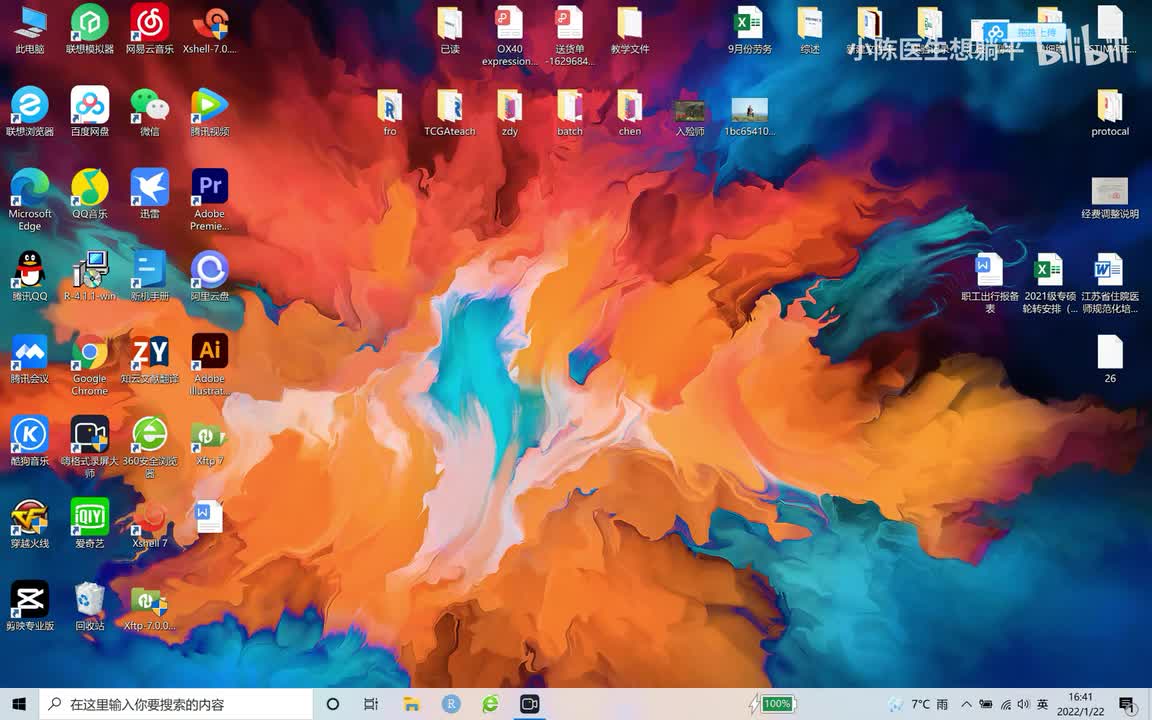Open the R app taskbar icon
The width and height of the screenshot is (1152, 720).
(x=450, y=704)
